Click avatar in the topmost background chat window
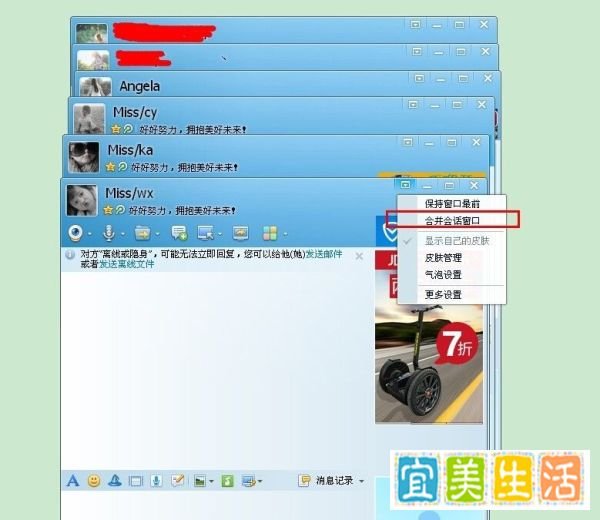The image size is (600, 520). tap(91, 33)
